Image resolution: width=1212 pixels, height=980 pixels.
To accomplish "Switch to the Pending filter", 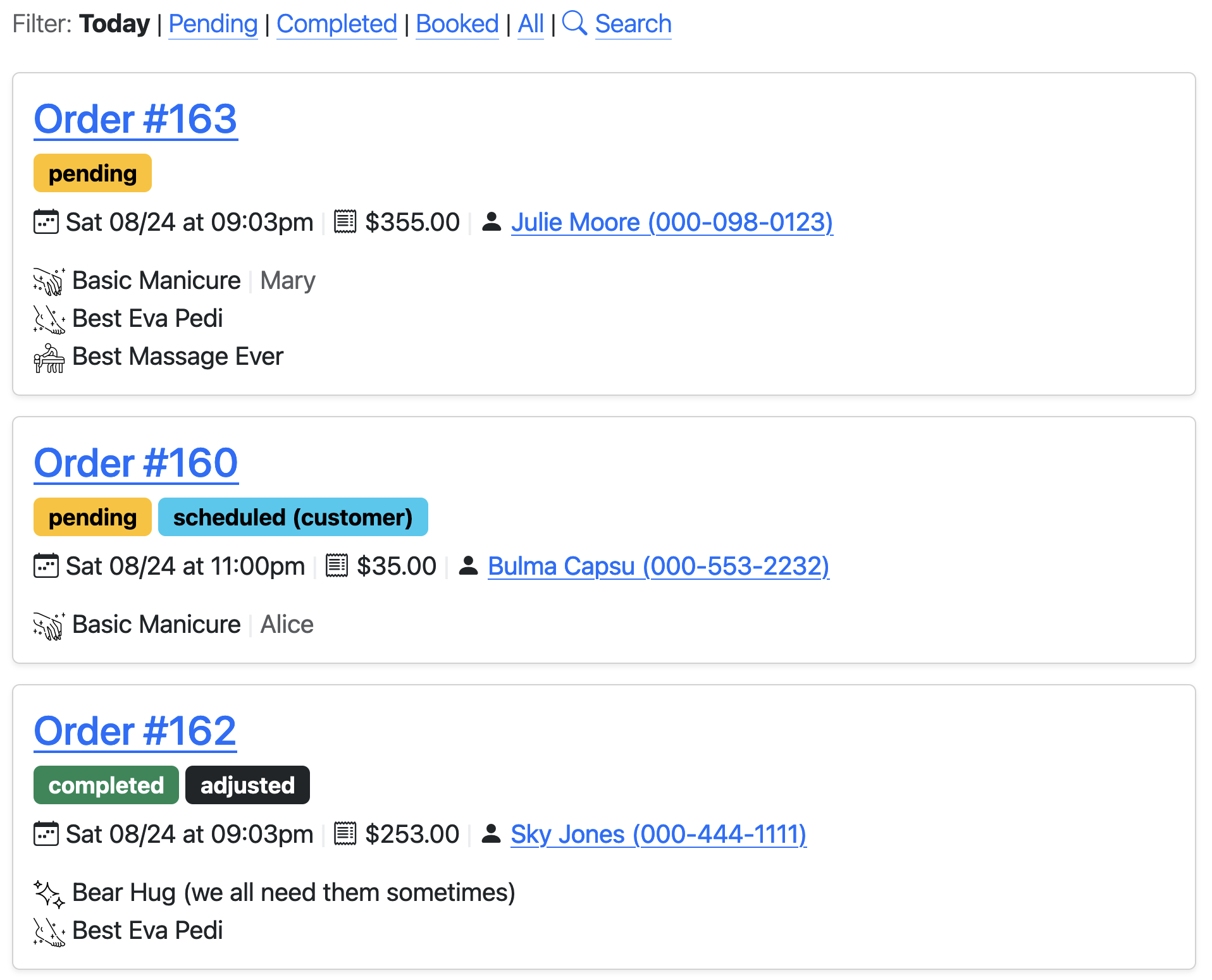I will point(213,24).
